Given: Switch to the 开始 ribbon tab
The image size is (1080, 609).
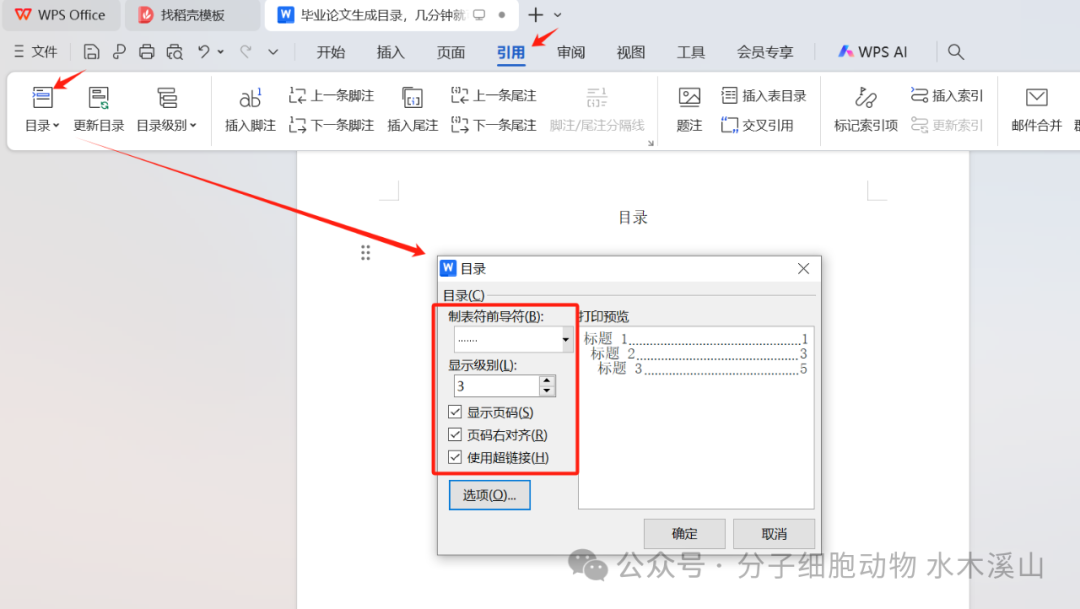Looking at the screenshot, I should coord(331,52).
